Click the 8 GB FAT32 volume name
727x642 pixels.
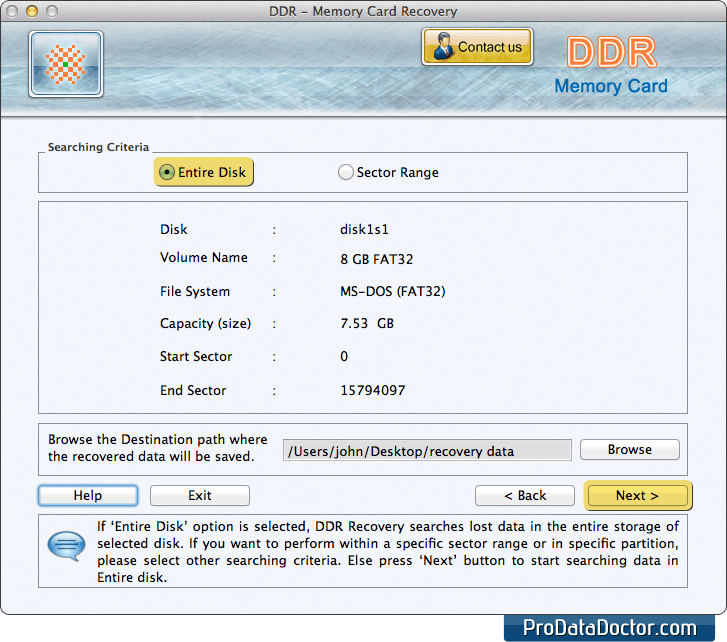point(376,259)
